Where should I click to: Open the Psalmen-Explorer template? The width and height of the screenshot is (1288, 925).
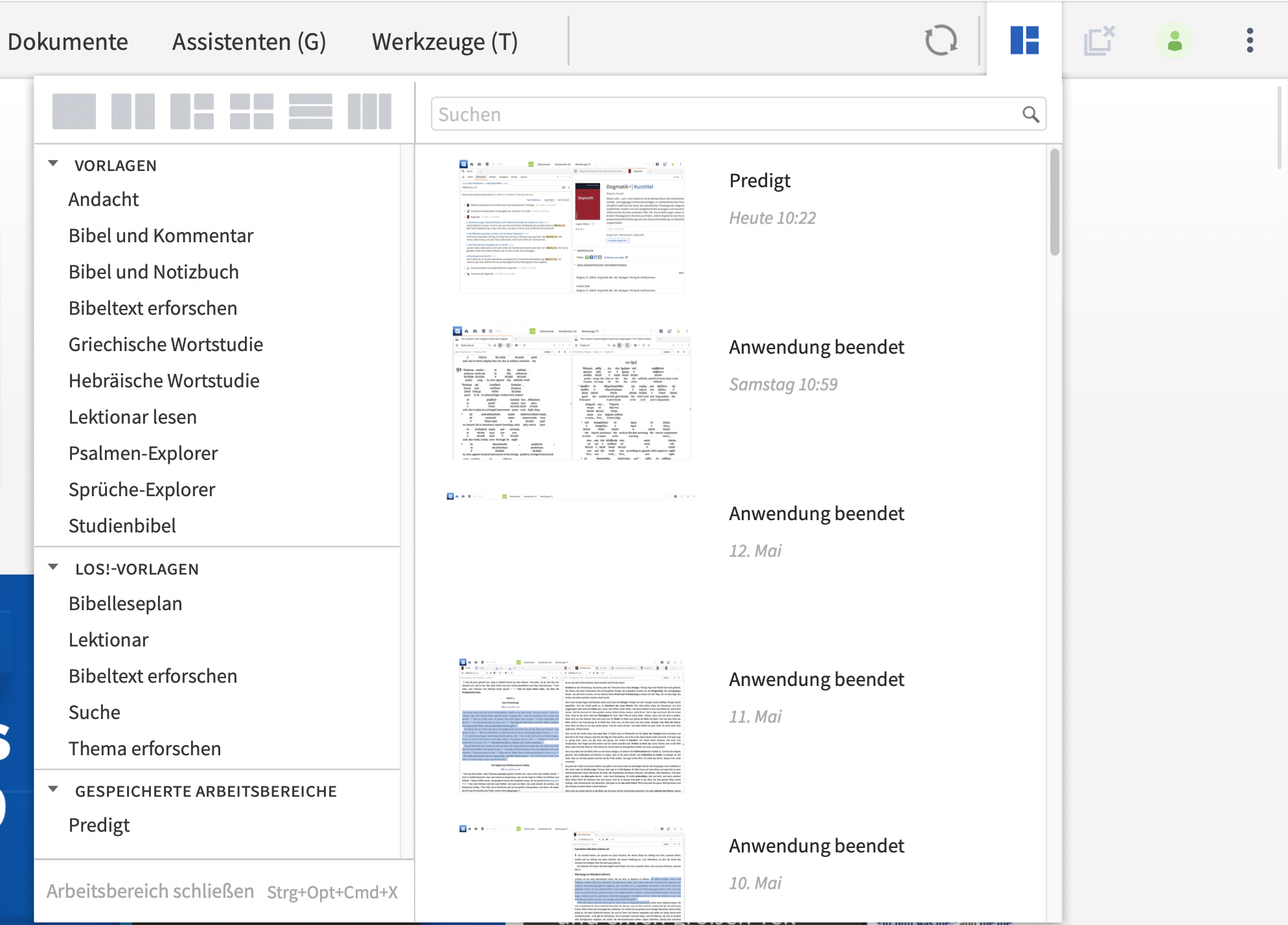(143, 453)
